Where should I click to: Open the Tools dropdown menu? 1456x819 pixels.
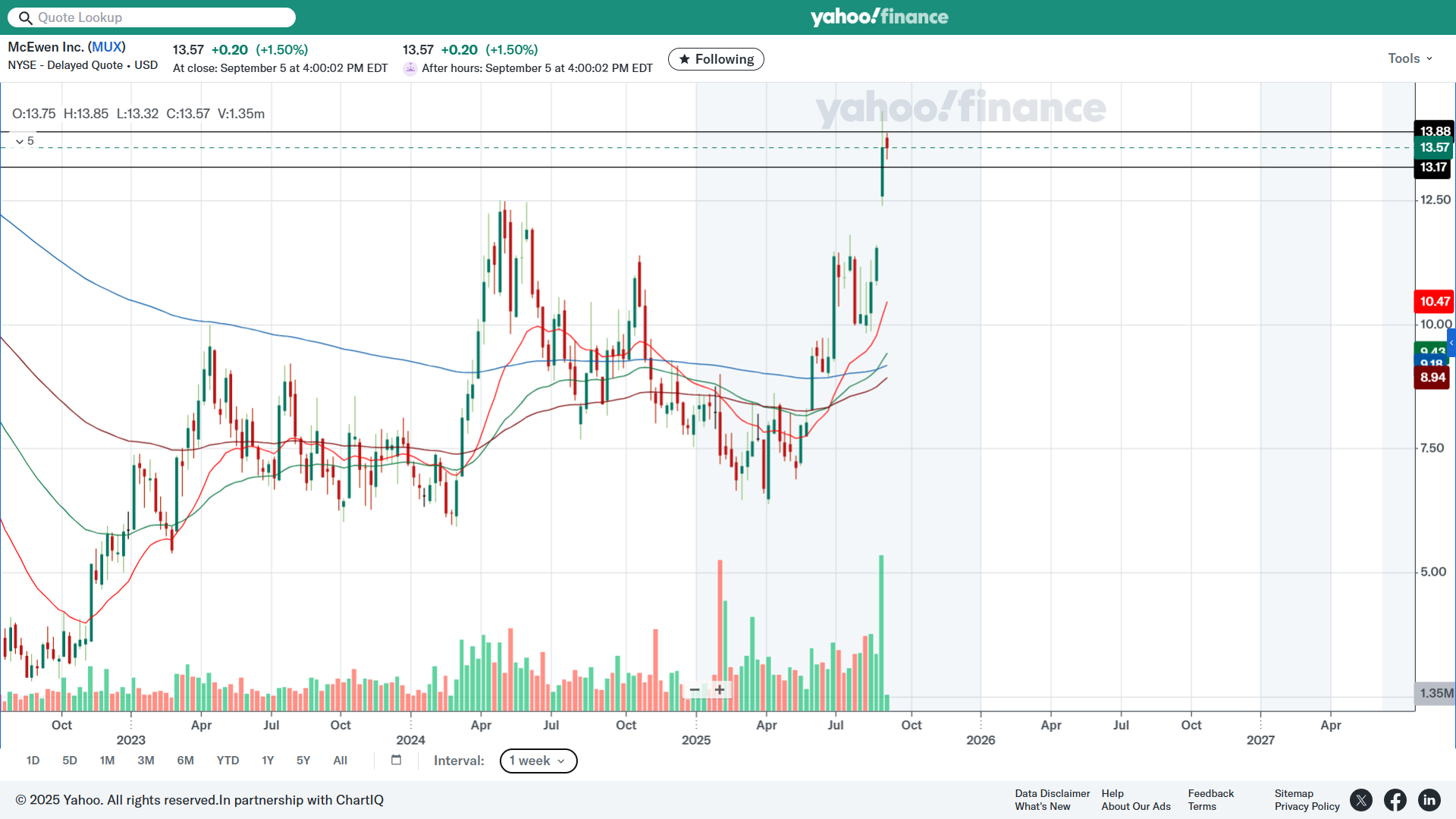coord(1410,58)
